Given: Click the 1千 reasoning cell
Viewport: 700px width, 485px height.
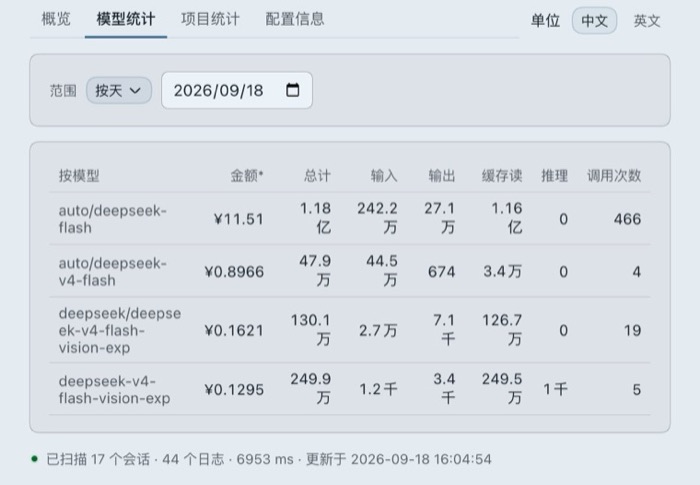Looking at the screenshot, I should tap(555, 389).
